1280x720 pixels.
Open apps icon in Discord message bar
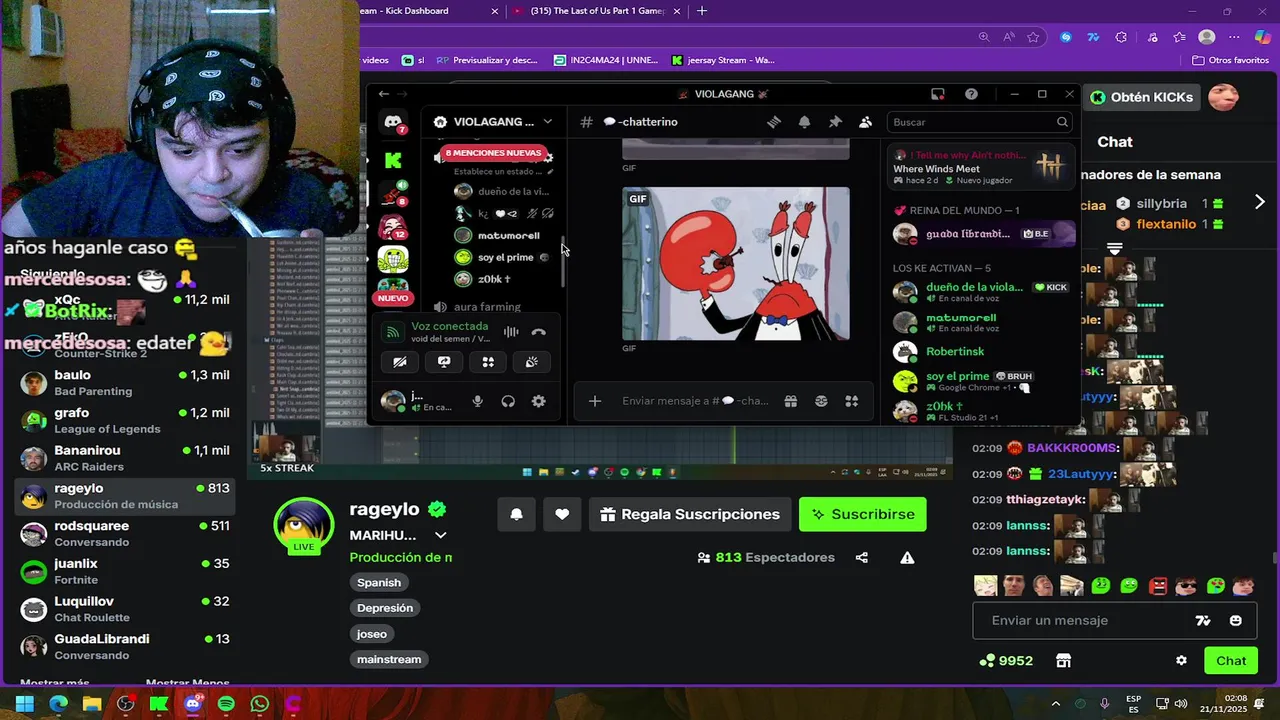[852, 401]
